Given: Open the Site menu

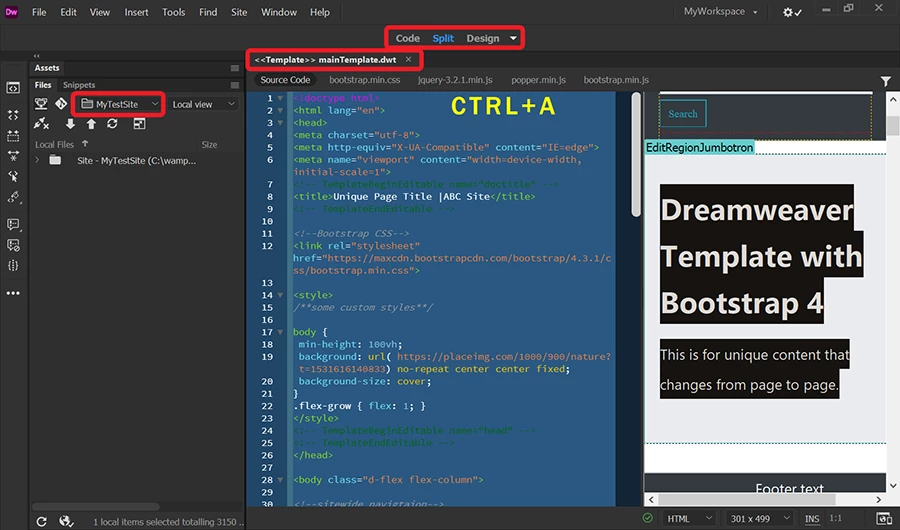Looking at the screenshot, I should pyautogui.click(x=239, y=12).
